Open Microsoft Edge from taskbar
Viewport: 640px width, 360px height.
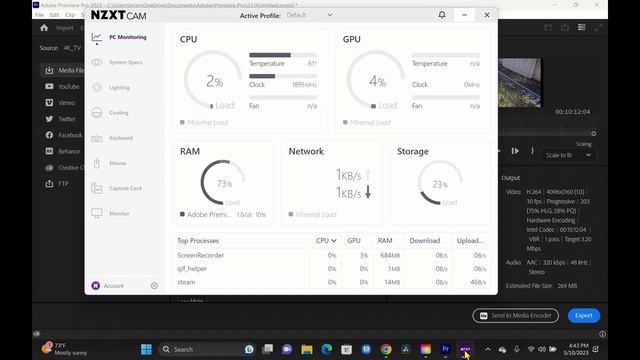(x=327, y=349)
